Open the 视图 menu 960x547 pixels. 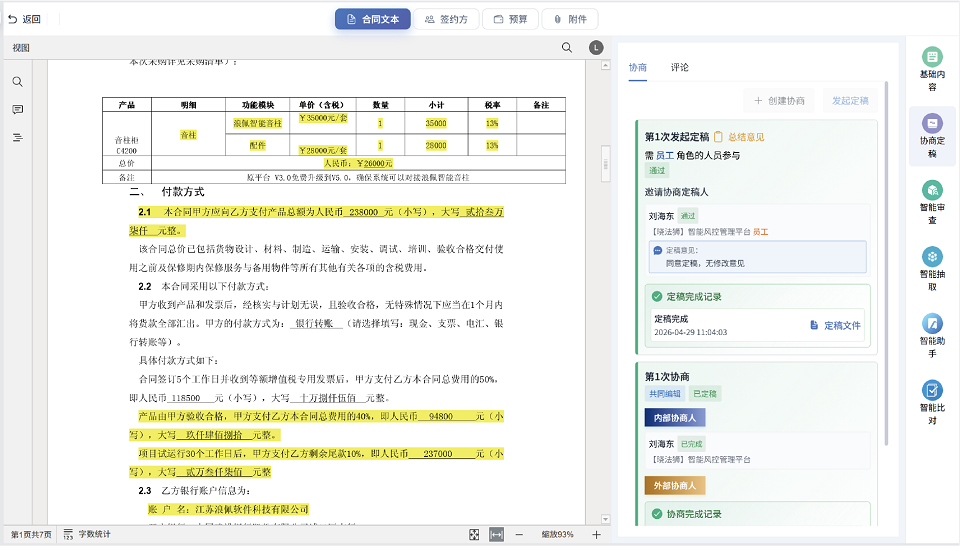21,48
